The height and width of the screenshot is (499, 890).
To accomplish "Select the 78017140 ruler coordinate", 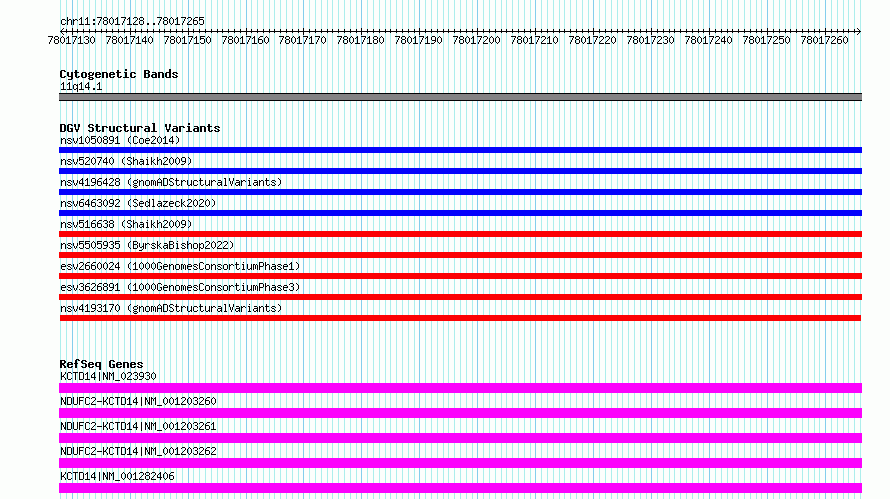I will pos(129,40).
